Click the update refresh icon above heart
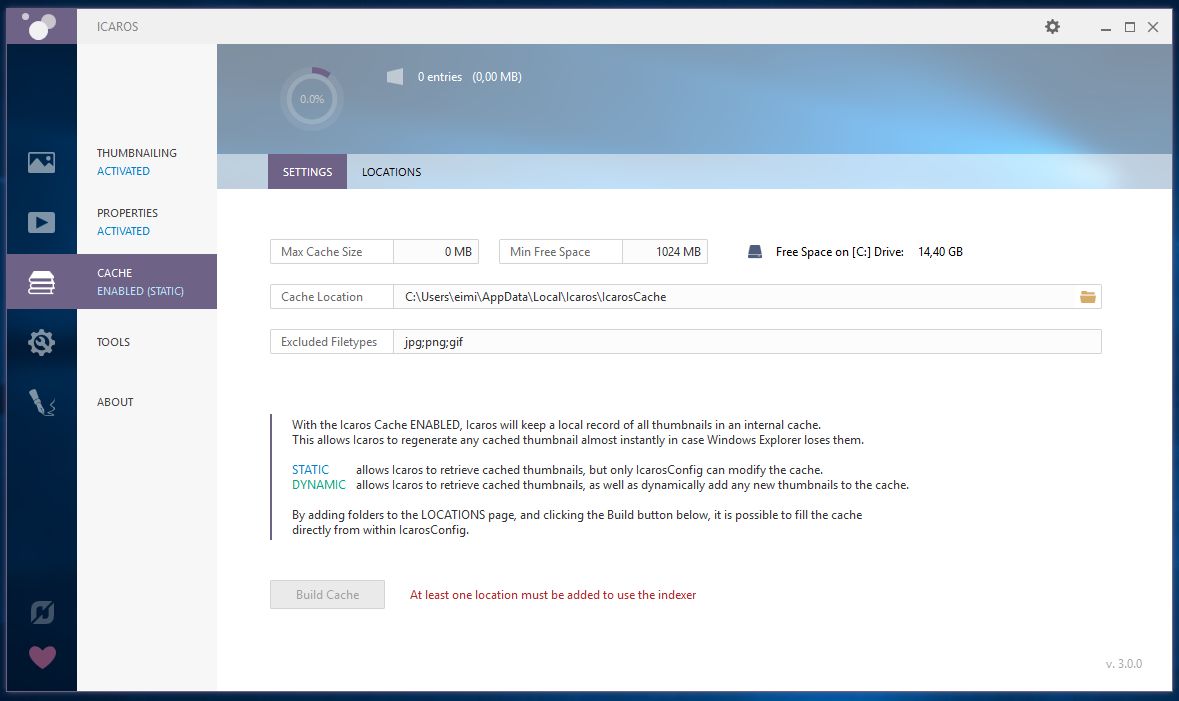Viewport: 1179px width, 701px height. (x=42, y=612)
